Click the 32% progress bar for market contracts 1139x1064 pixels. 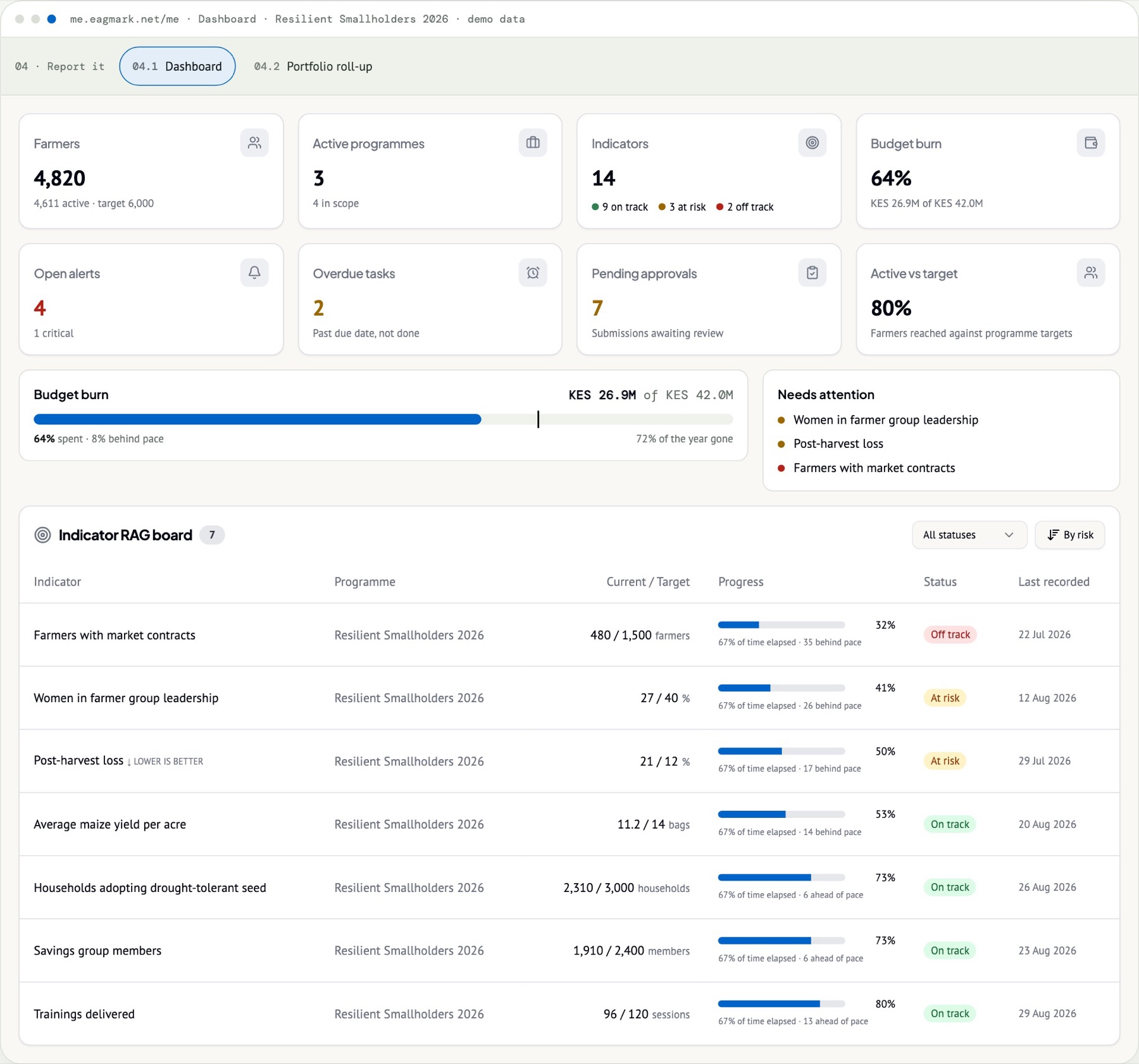pos(781,625)
